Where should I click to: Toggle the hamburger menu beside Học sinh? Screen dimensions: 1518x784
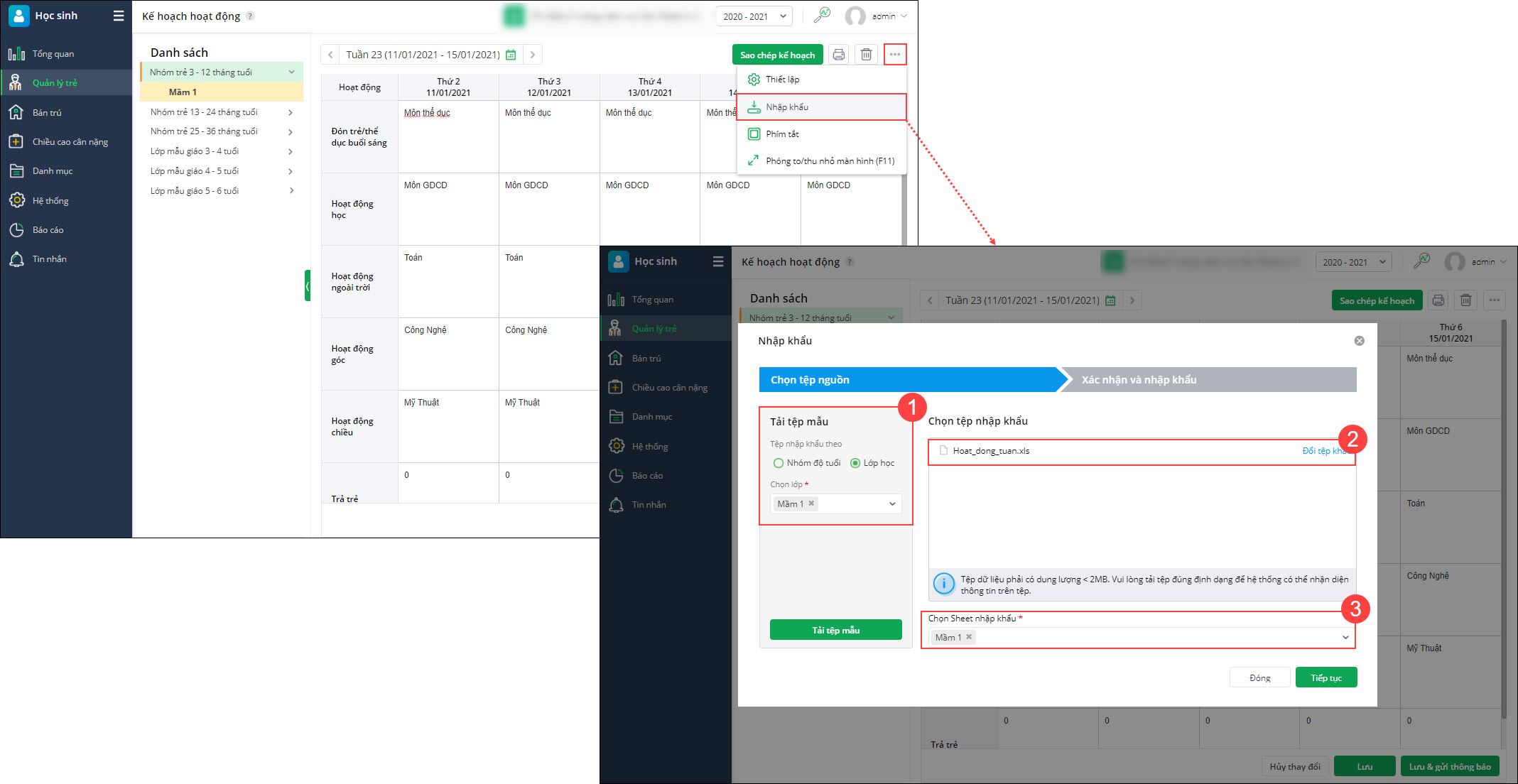119,16
